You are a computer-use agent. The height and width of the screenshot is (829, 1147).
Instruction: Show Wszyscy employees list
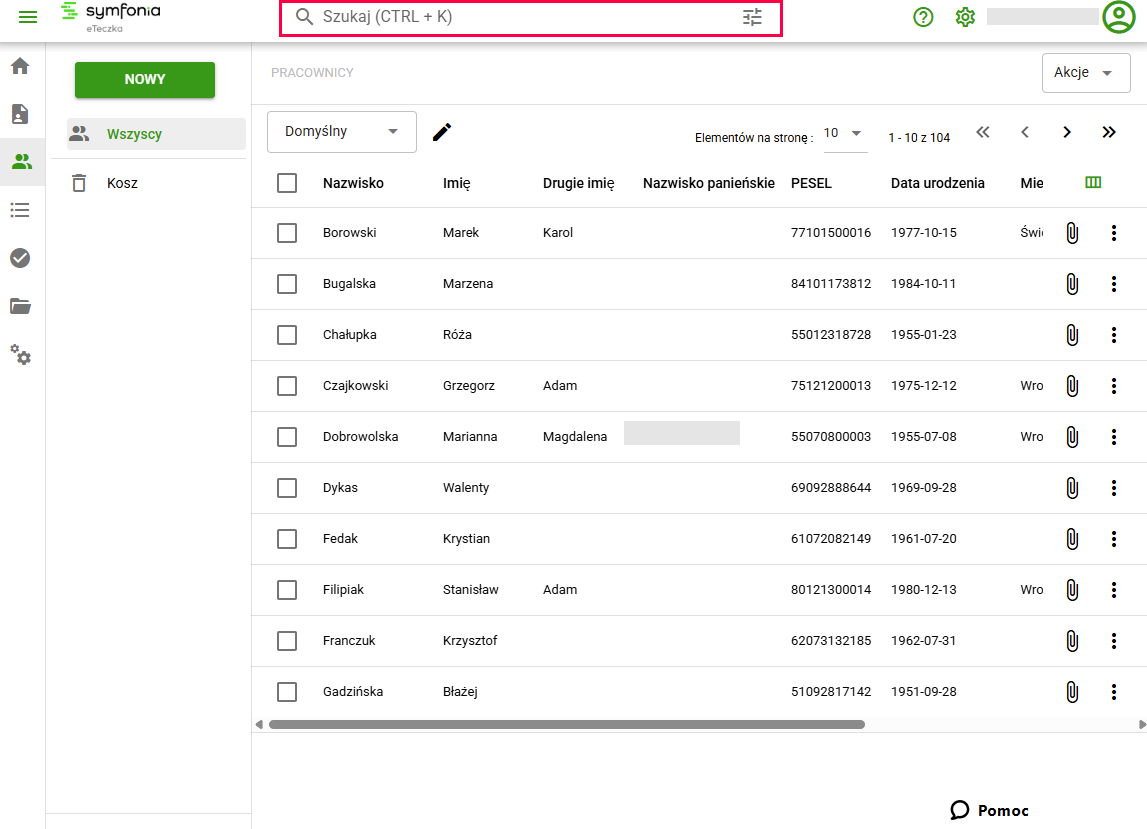156,134
